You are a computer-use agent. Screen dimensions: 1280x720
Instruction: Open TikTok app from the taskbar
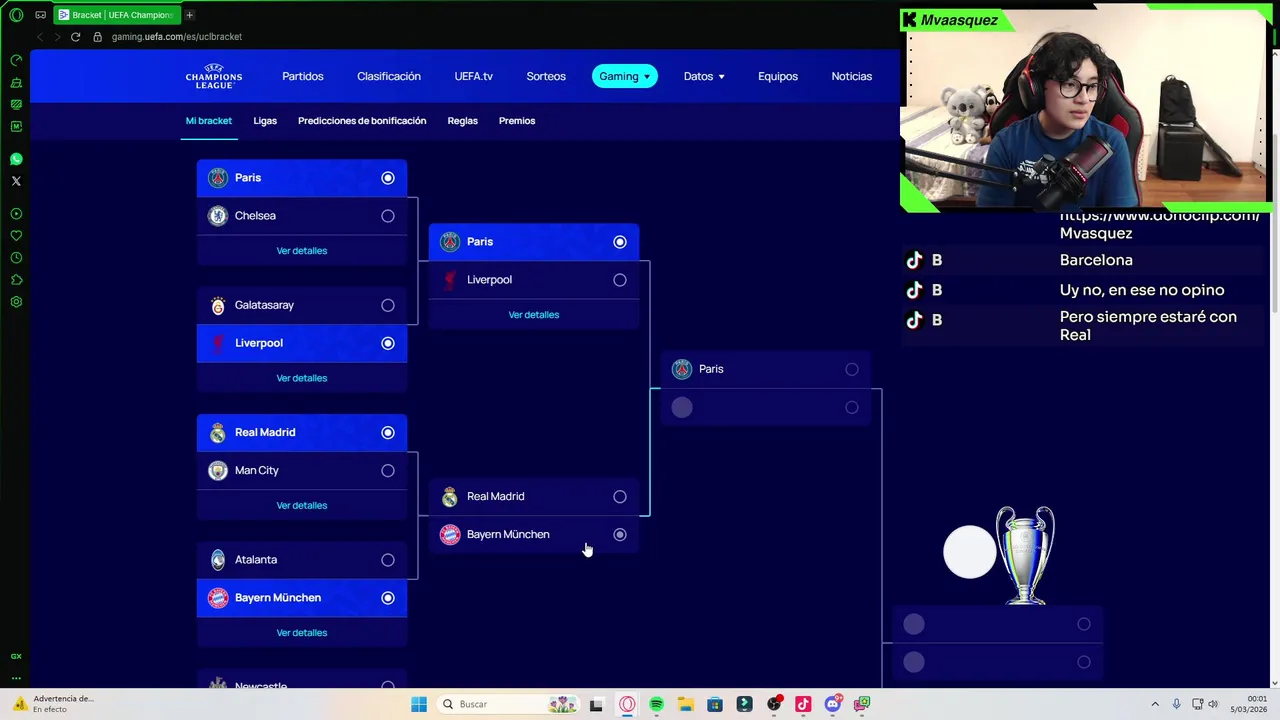tap(803, 704)
